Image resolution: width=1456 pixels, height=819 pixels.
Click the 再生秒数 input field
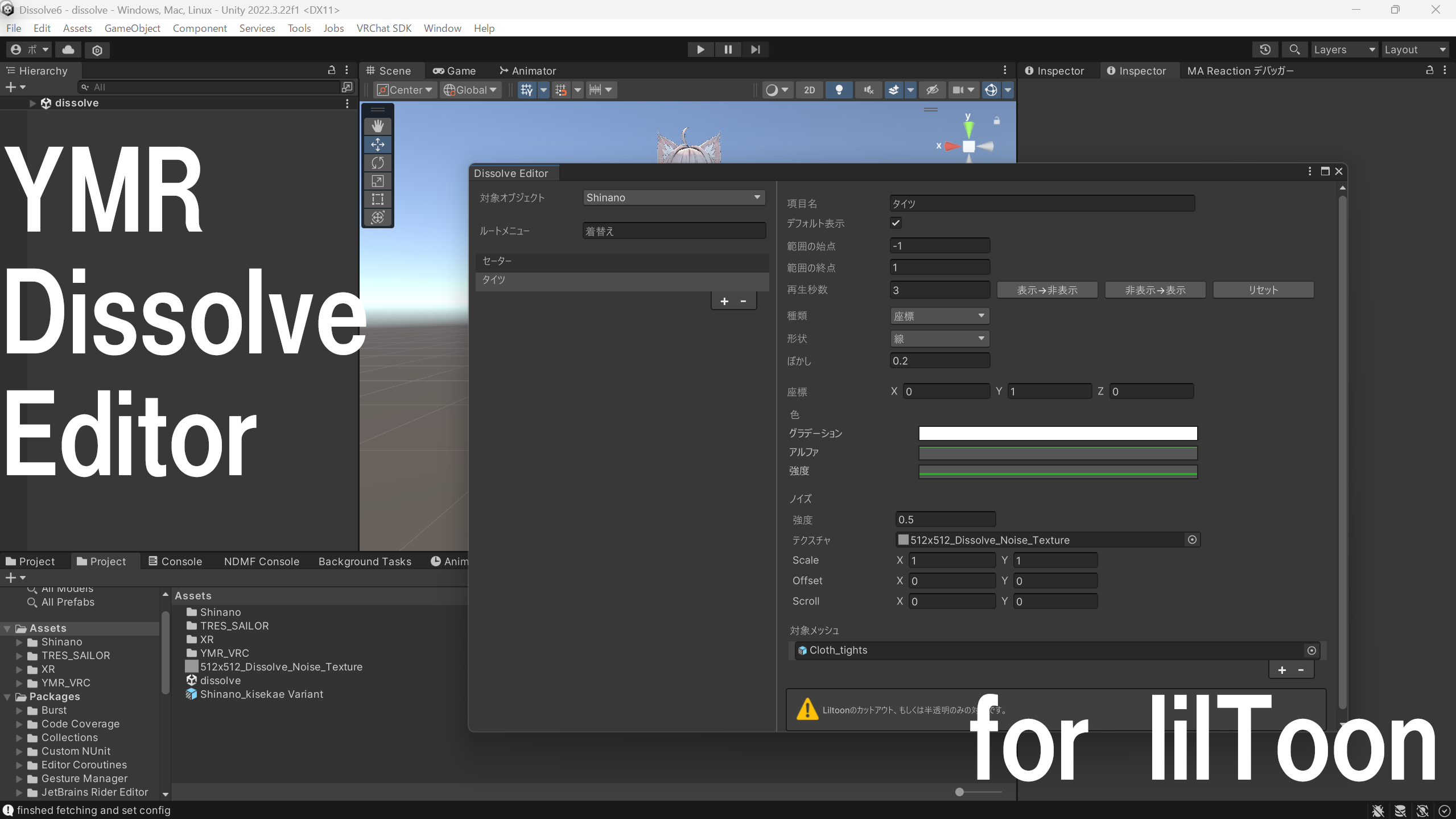939,290
